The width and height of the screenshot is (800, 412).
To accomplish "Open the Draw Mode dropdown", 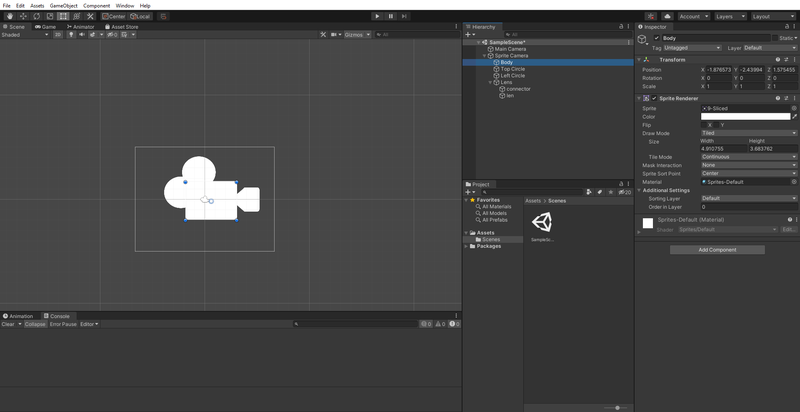I will point(748,133).
